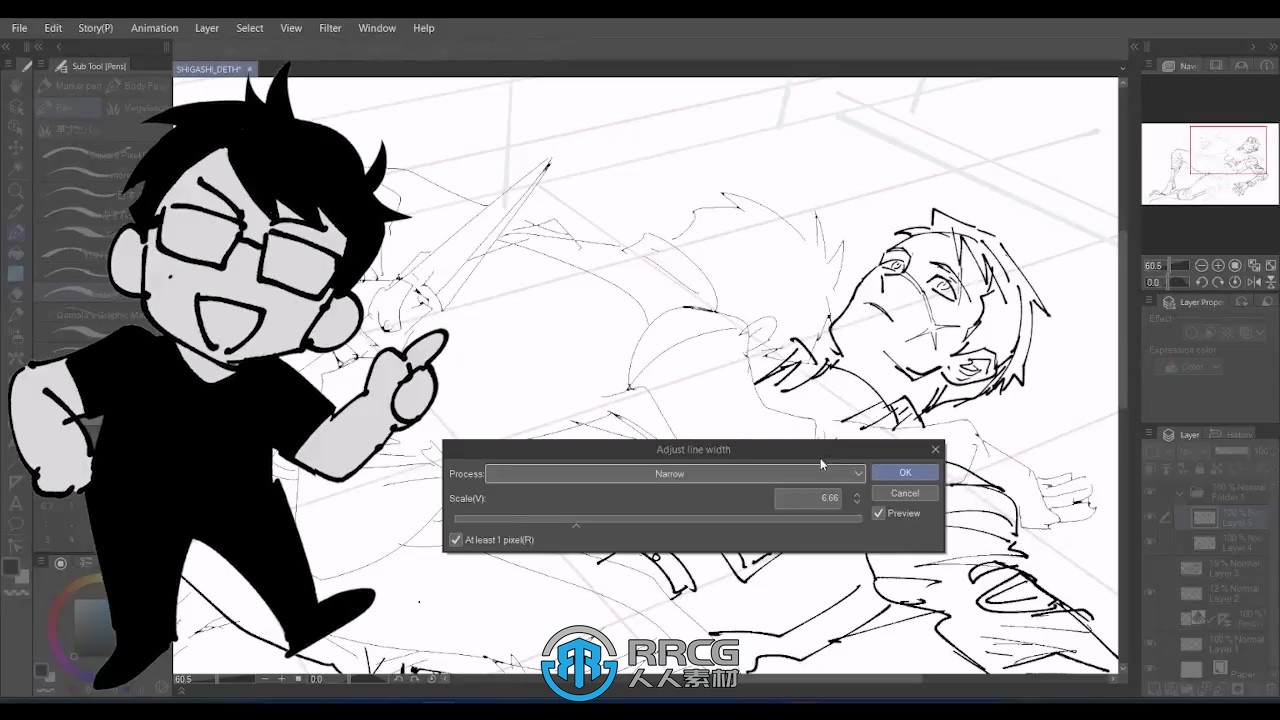1280x720 pixels.
Task: Click Cancel in Adjust line width
Action: point(905,493)
